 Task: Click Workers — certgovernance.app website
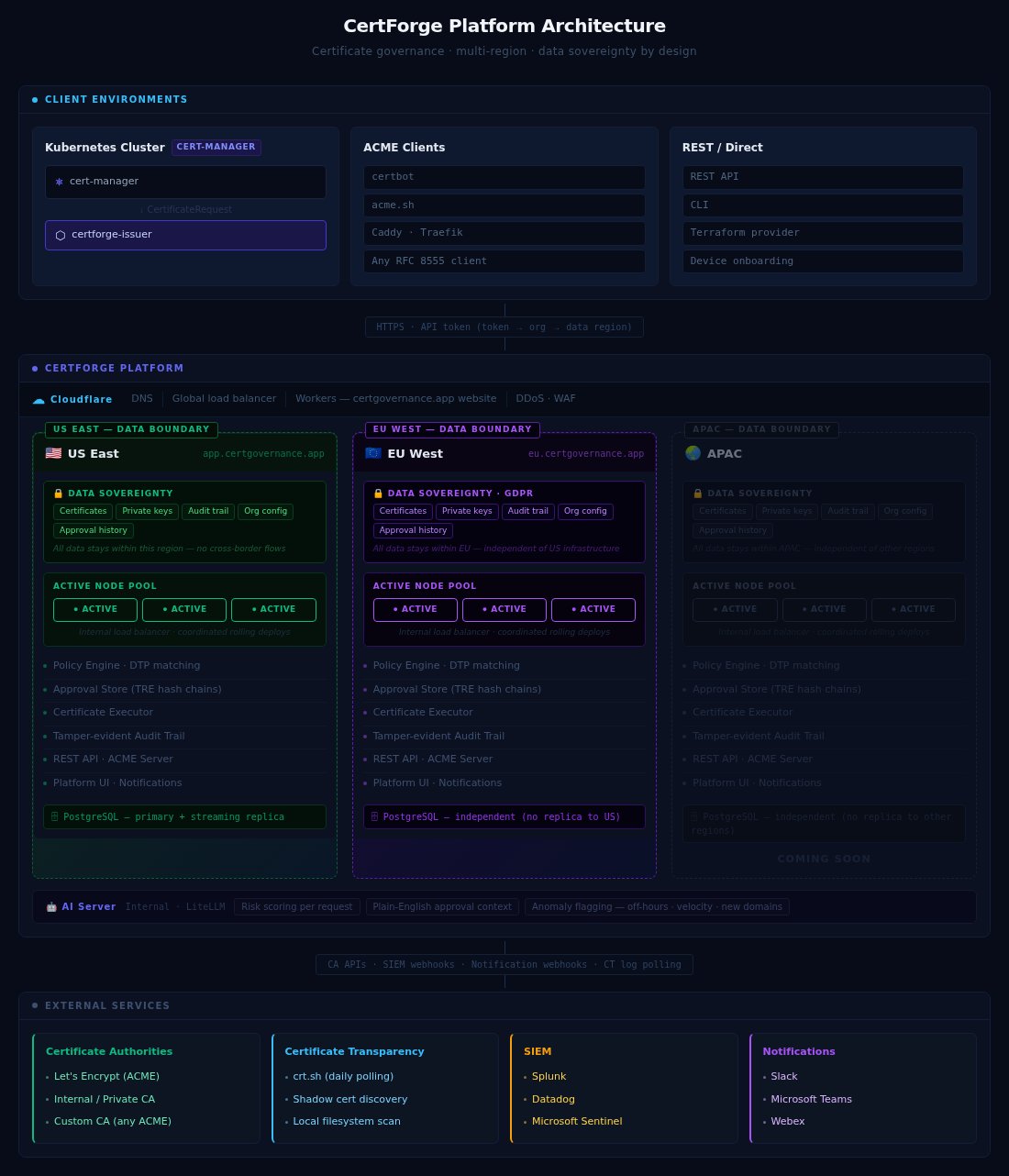395,399
